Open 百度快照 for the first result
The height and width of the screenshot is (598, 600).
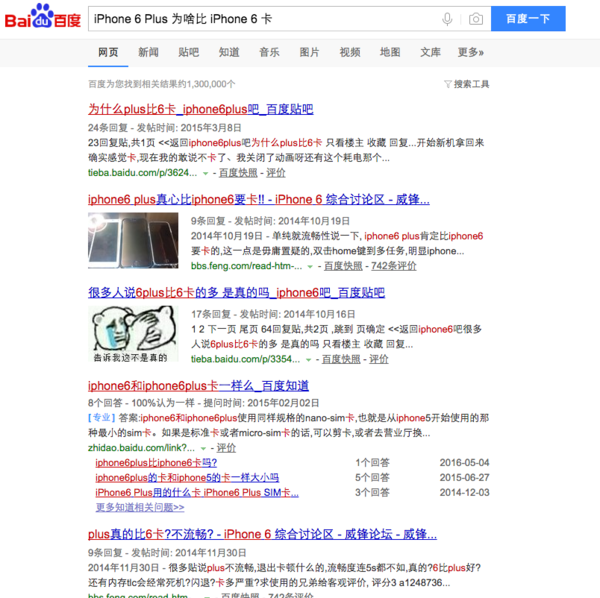[x=238, y=173]
